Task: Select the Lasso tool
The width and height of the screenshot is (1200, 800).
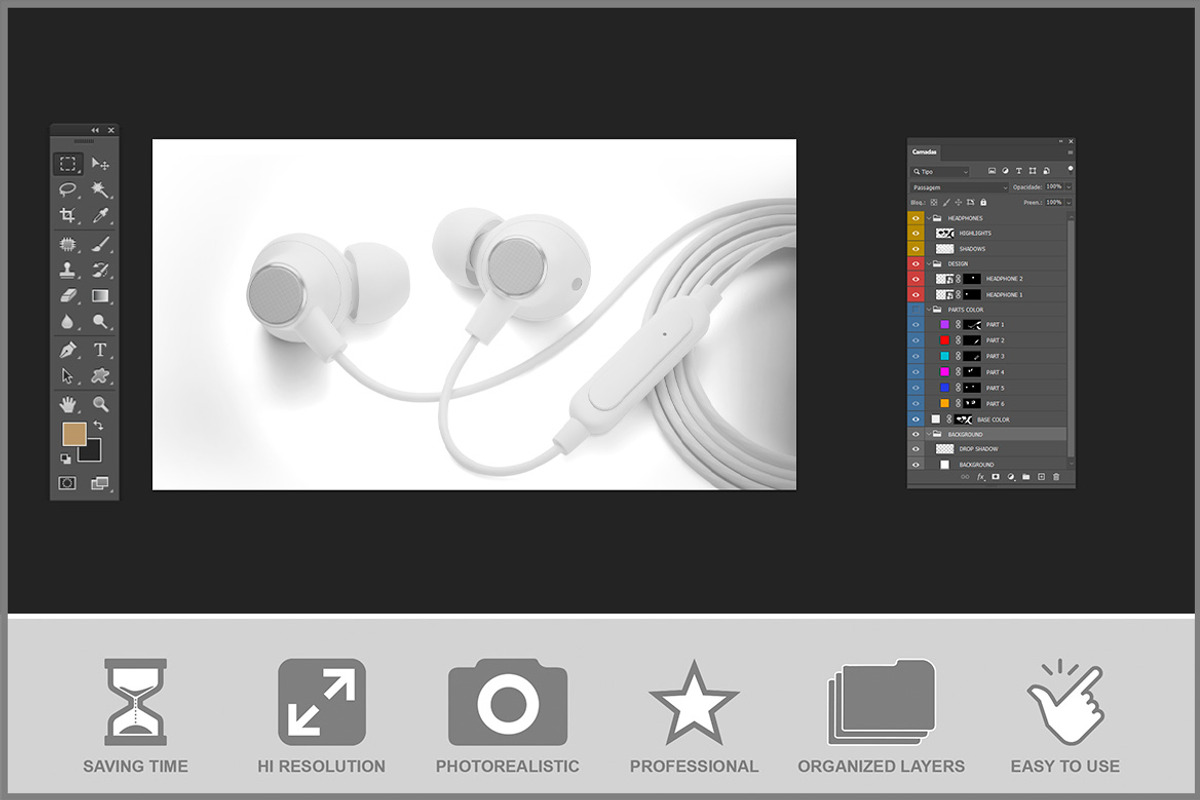Action: click(x=68, y=189)
